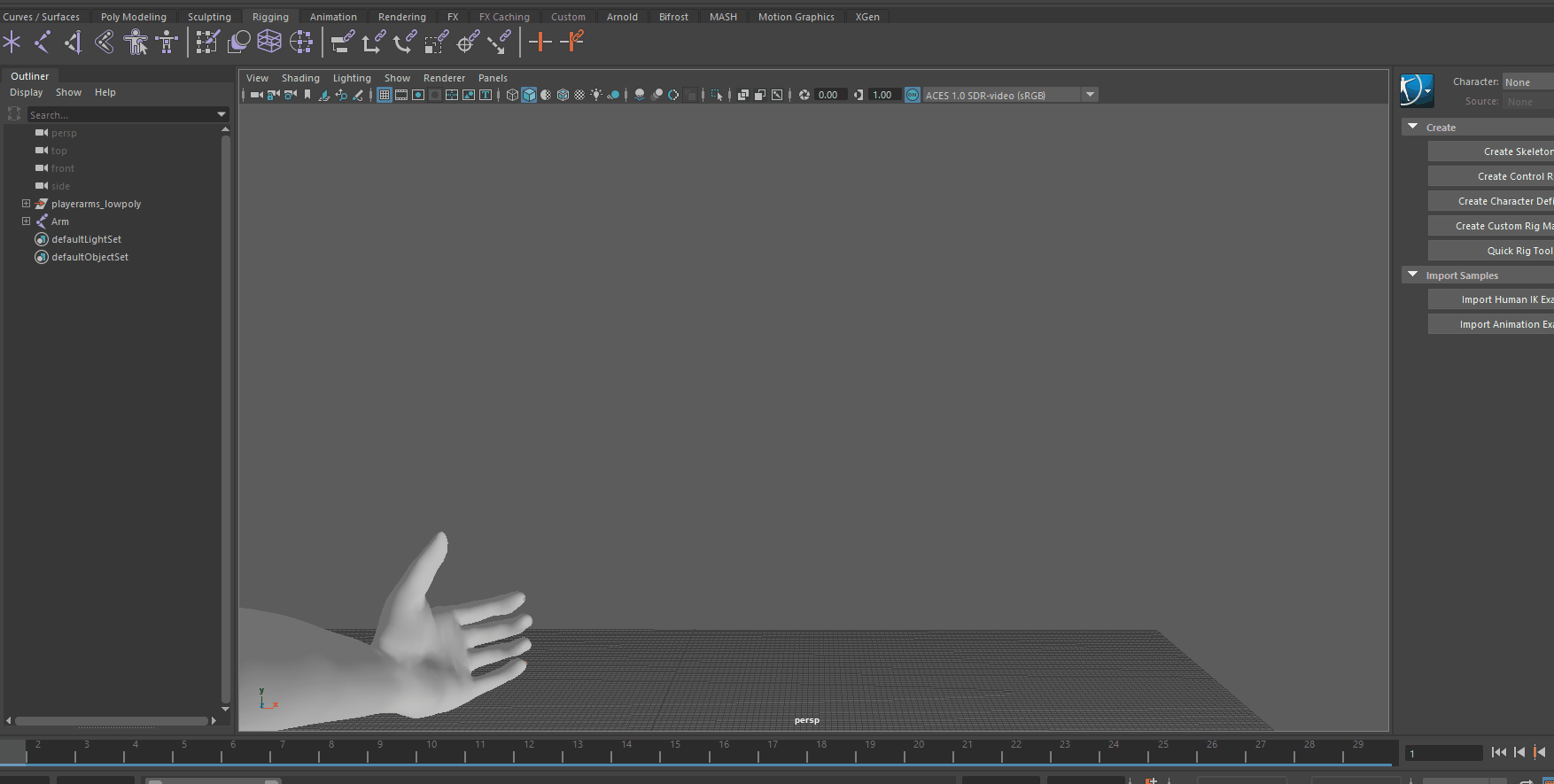Click the Lock Camera viewport icon
This screenshot has height=784, width=1554.
[274, 95]
